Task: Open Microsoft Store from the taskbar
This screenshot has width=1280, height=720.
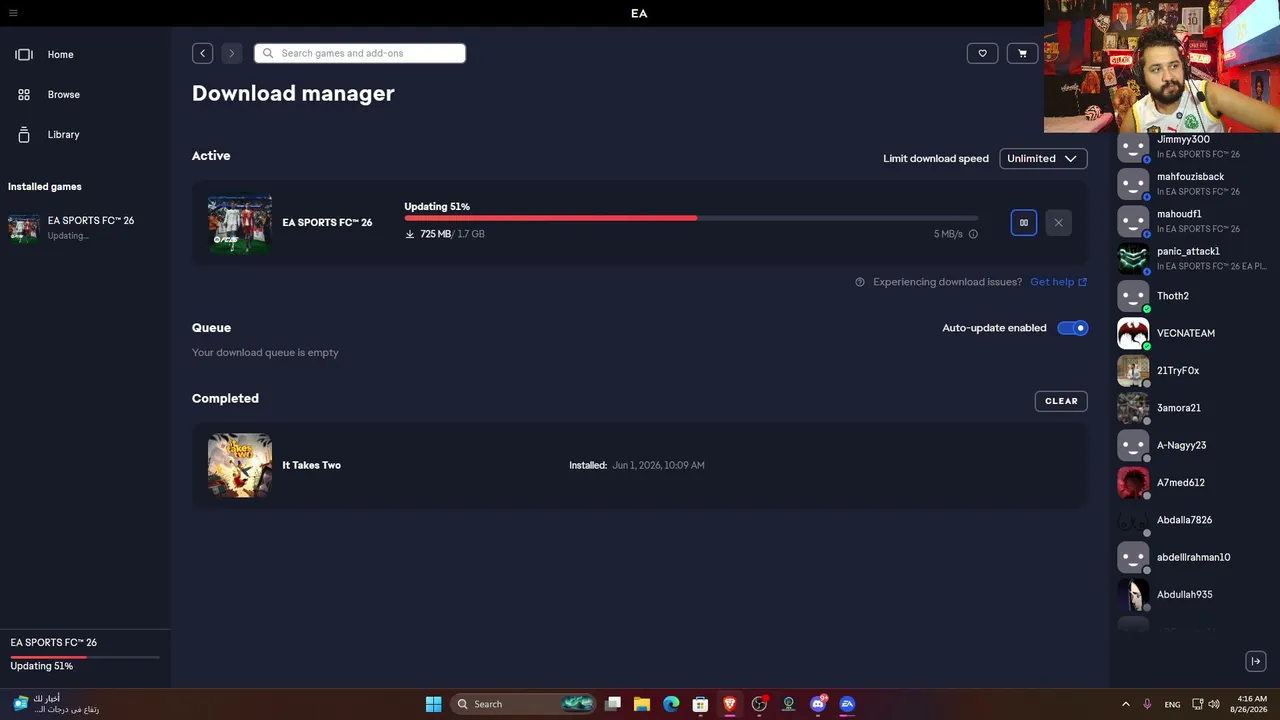Action: (701, 704)
